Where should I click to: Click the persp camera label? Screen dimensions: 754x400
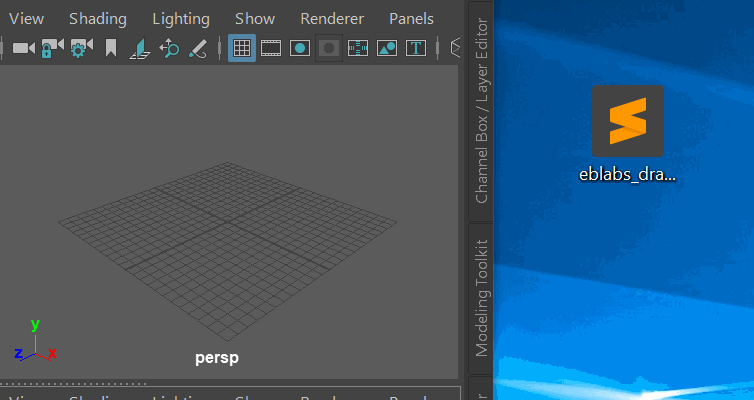[x=217, y=358]
